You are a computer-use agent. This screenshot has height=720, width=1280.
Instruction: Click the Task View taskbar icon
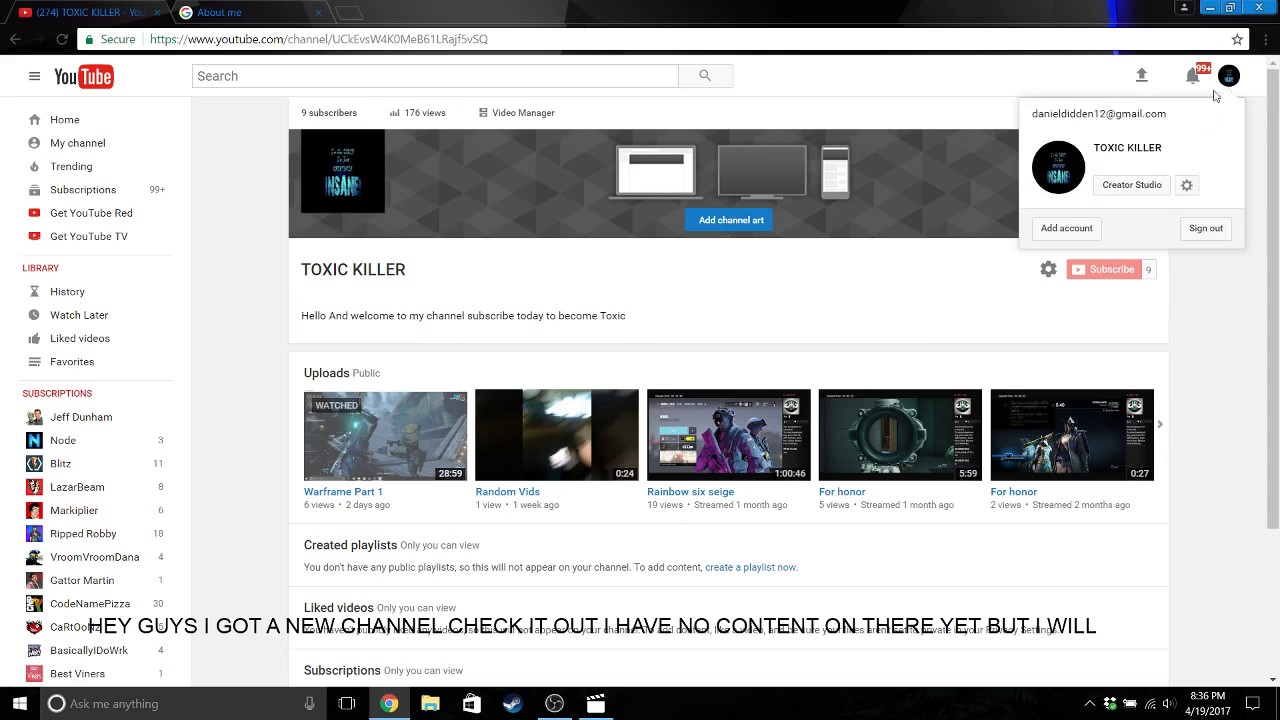pos(347,704)
